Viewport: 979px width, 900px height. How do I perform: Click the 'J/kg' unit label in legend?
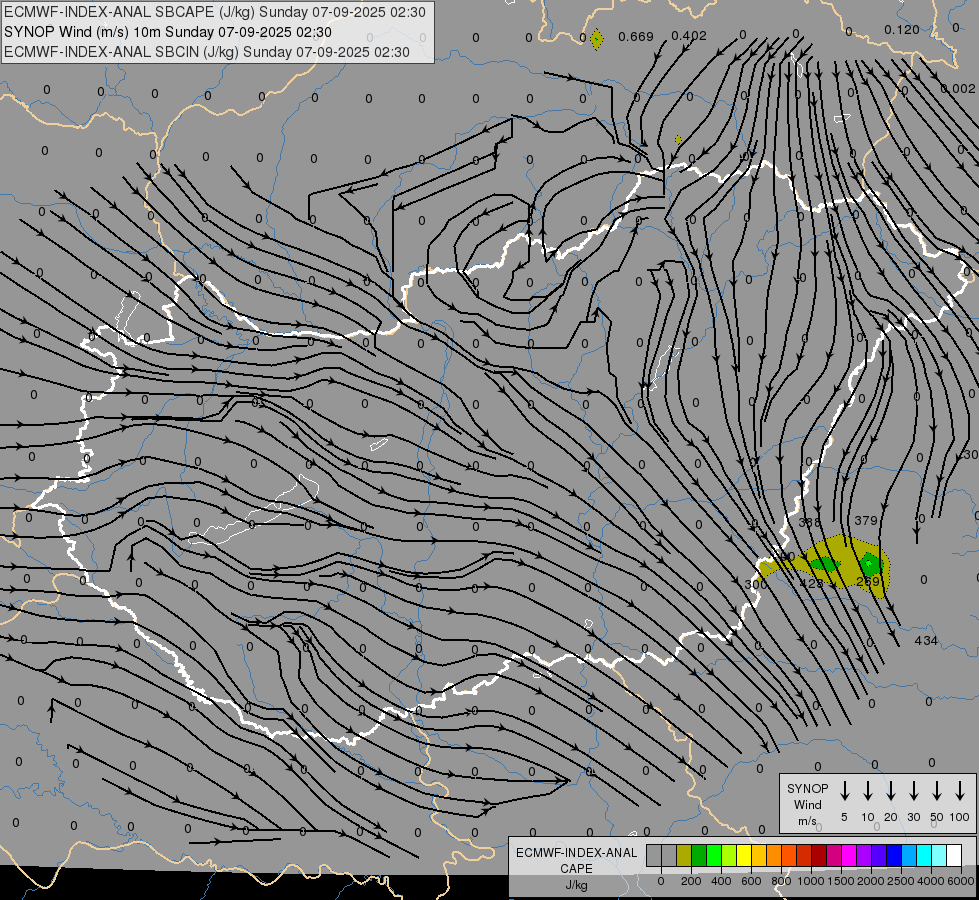pos(576,885)
